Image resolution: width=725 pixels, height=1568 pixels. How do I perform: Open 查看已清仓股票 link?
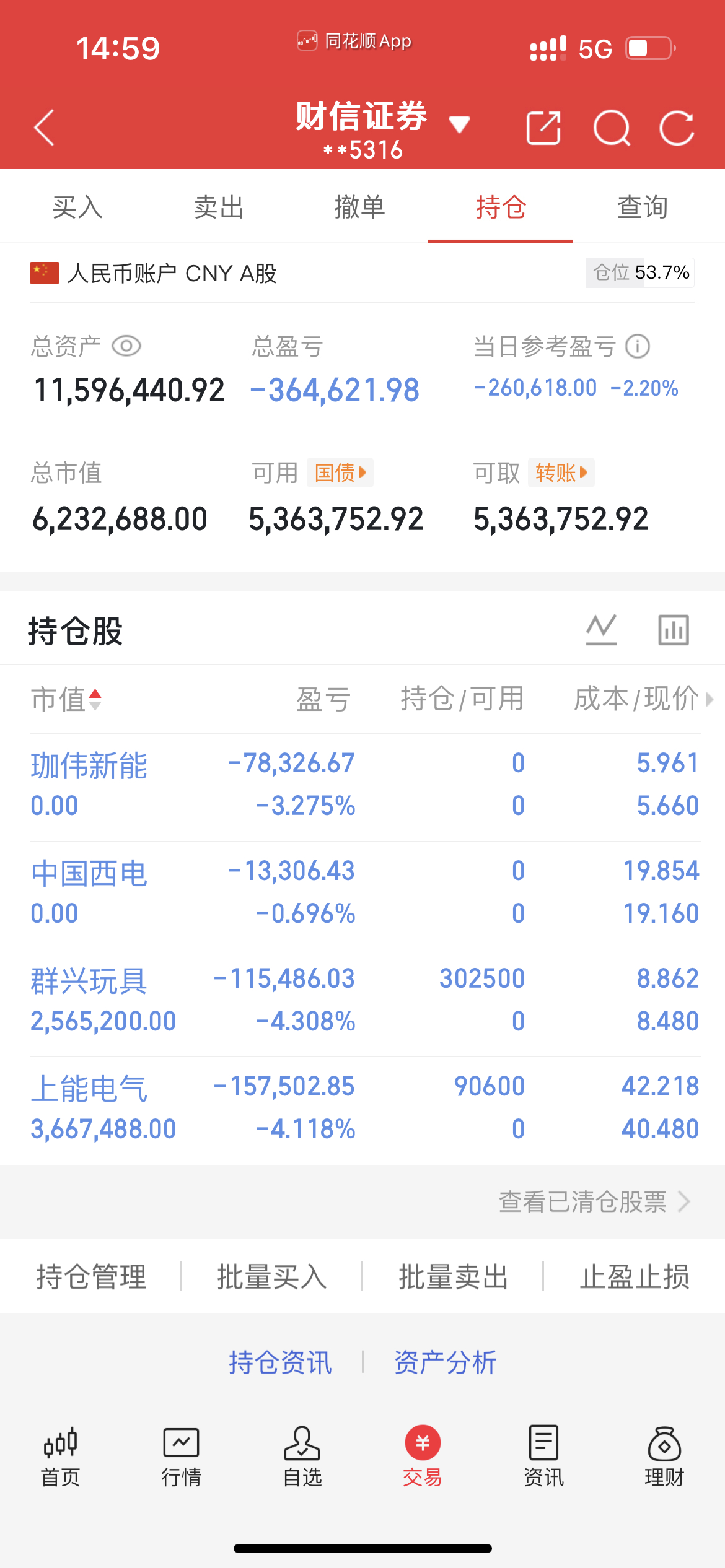(x=594, y=1202)
